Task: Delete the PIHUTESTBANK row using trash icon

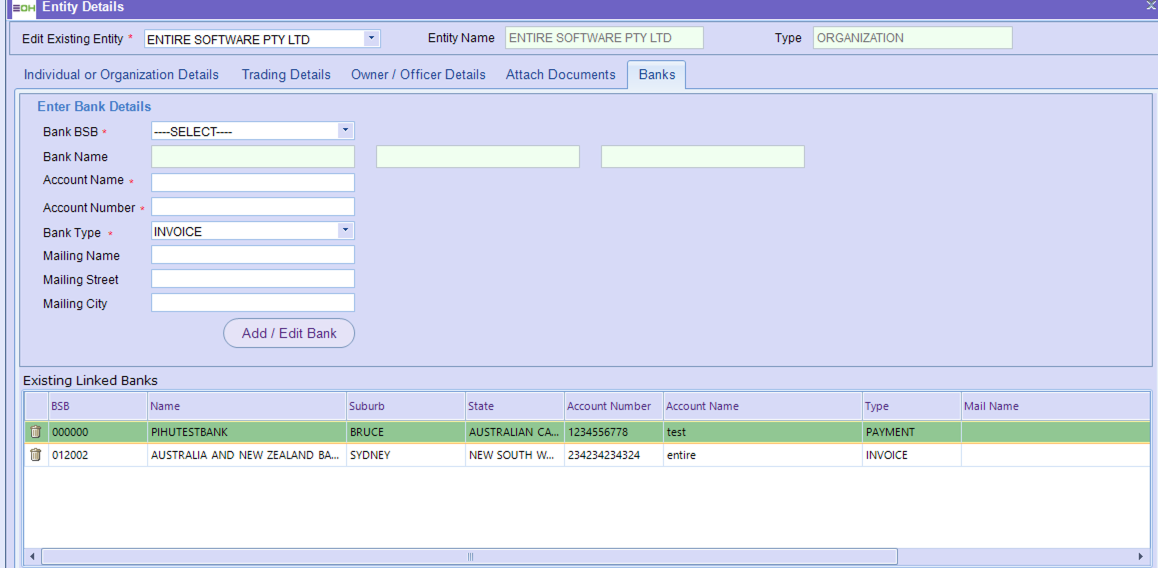Action: (36, 432)
